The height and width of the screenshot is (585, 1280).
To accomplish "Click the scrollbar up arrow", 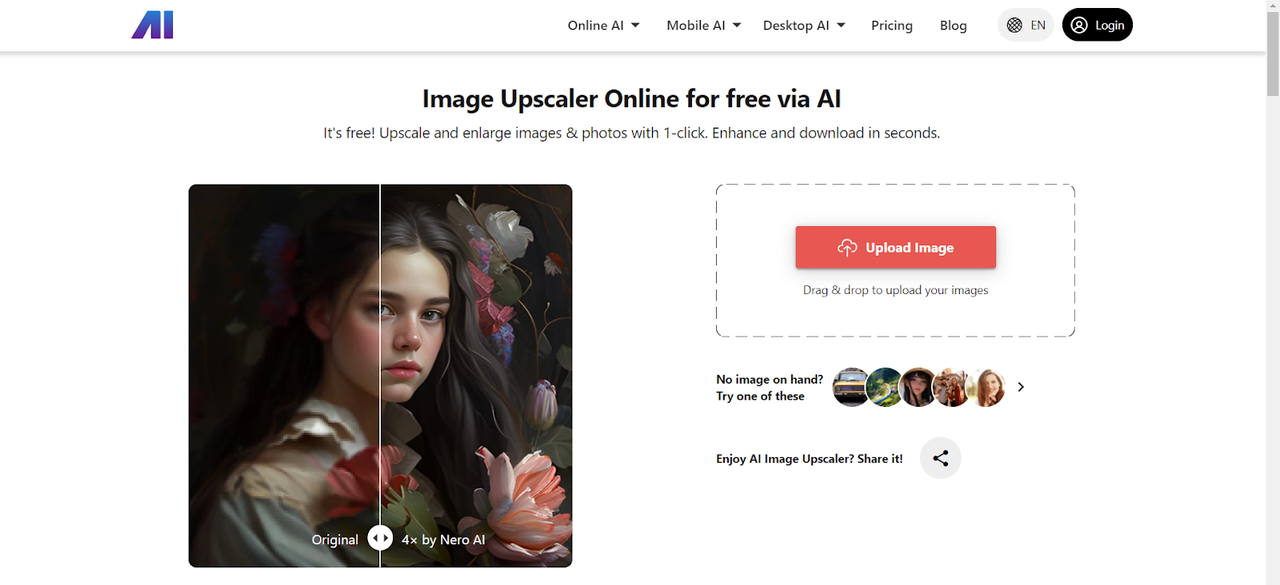I will [x=1273, y=7].
